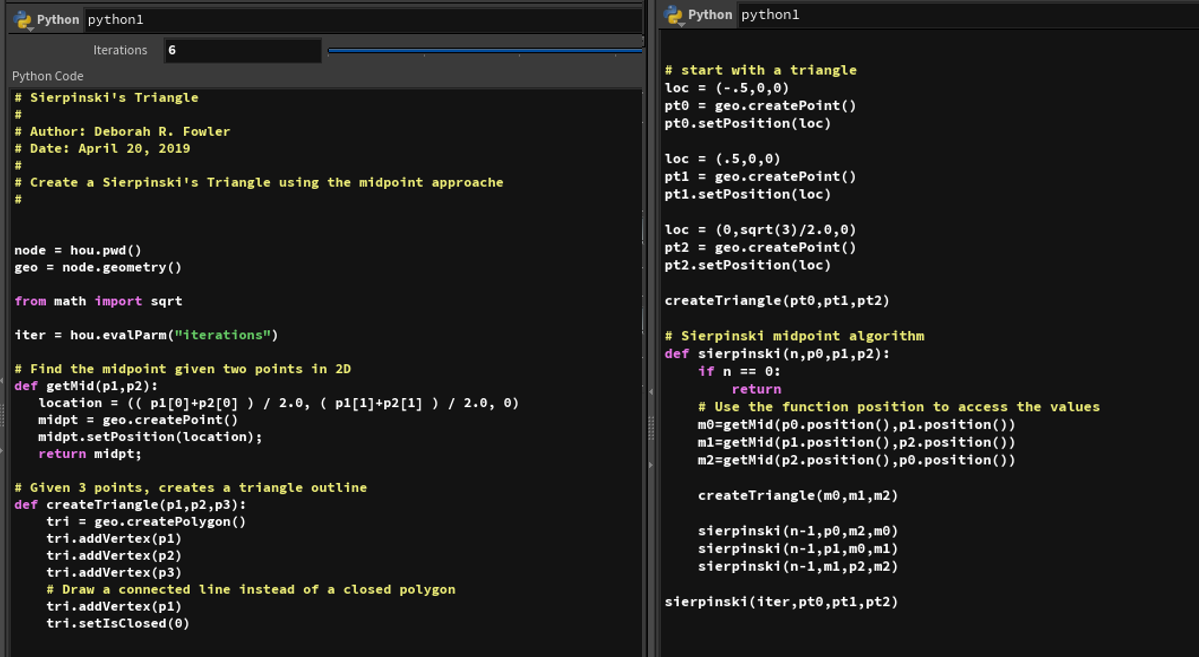Image resolution: width=1199 pixels, height=659 pixels.
Task: Click the Iterations slider track
Action: click(x=485, y=50)
